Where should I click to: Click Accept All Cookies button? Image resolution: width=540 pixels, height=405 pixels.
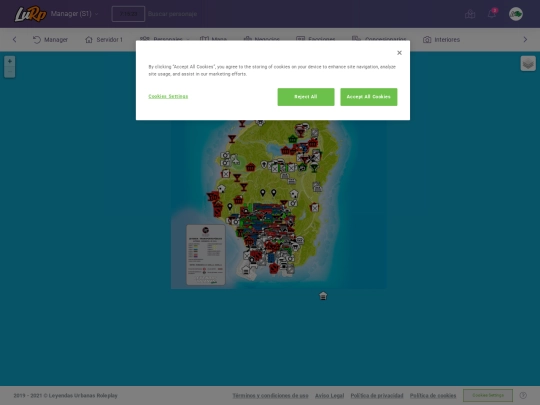[x=368, y=97]
